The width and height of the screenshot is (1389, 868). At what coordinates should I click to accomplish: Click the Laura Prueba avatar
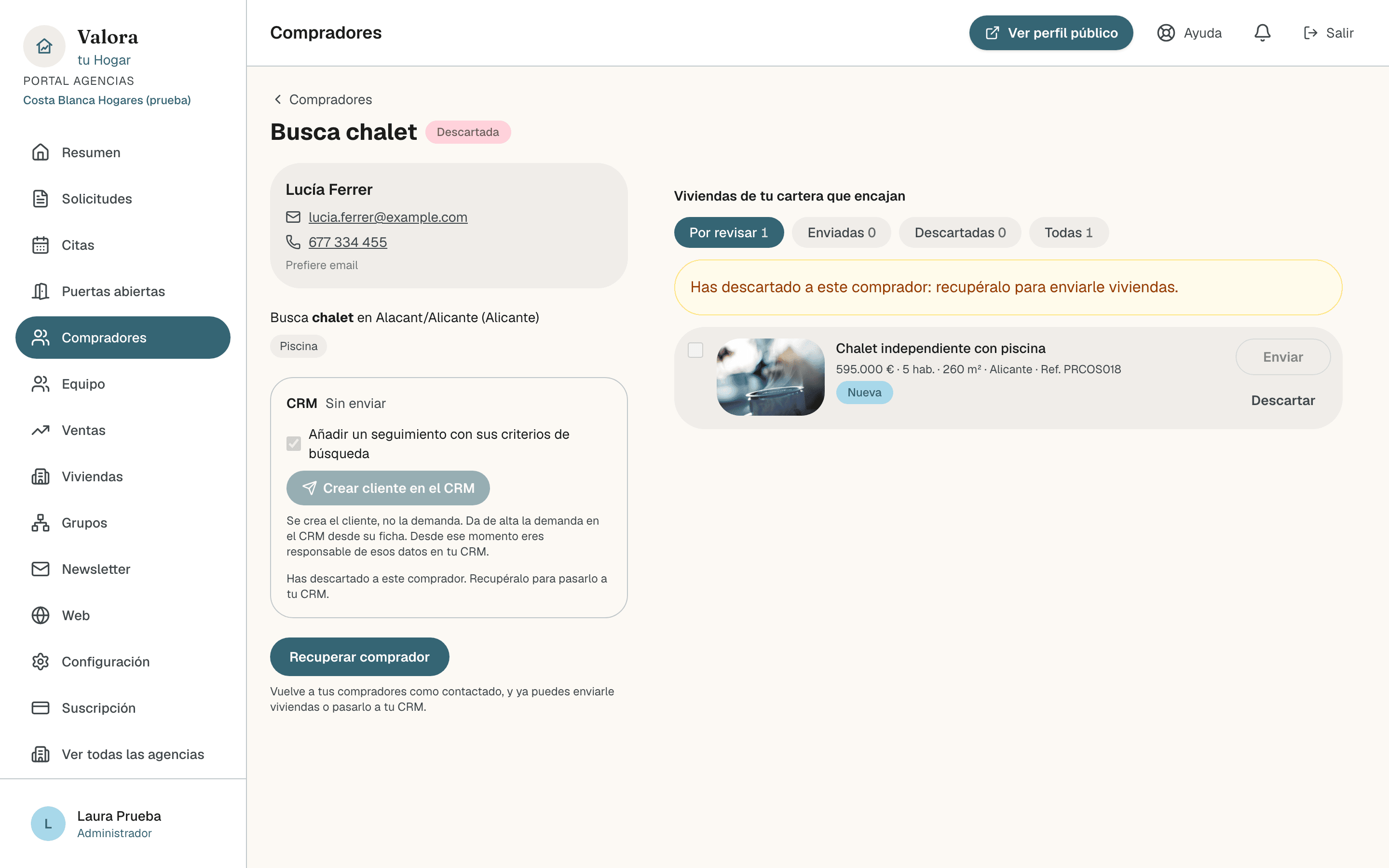48,824
